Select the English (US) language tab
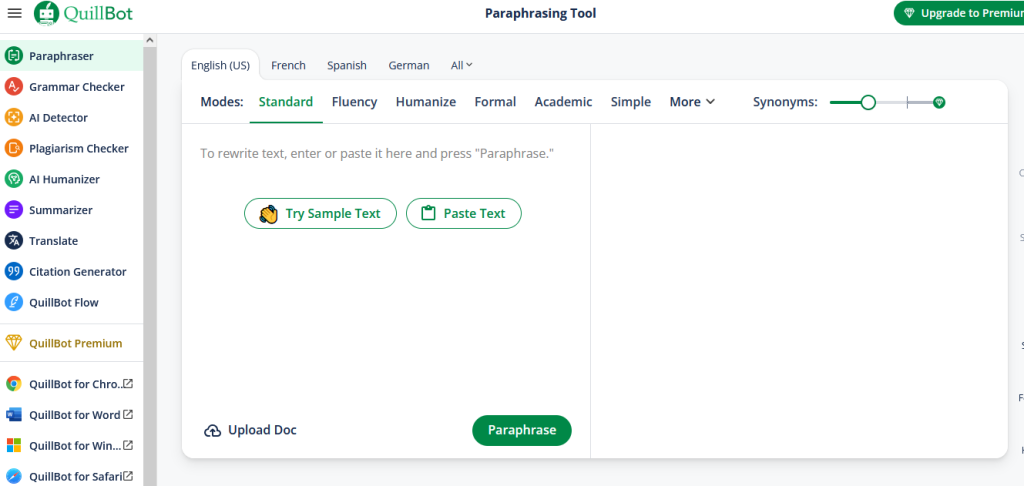This screenshot has width=1024, height=486. pyautogui.click(x=220, y=65)
